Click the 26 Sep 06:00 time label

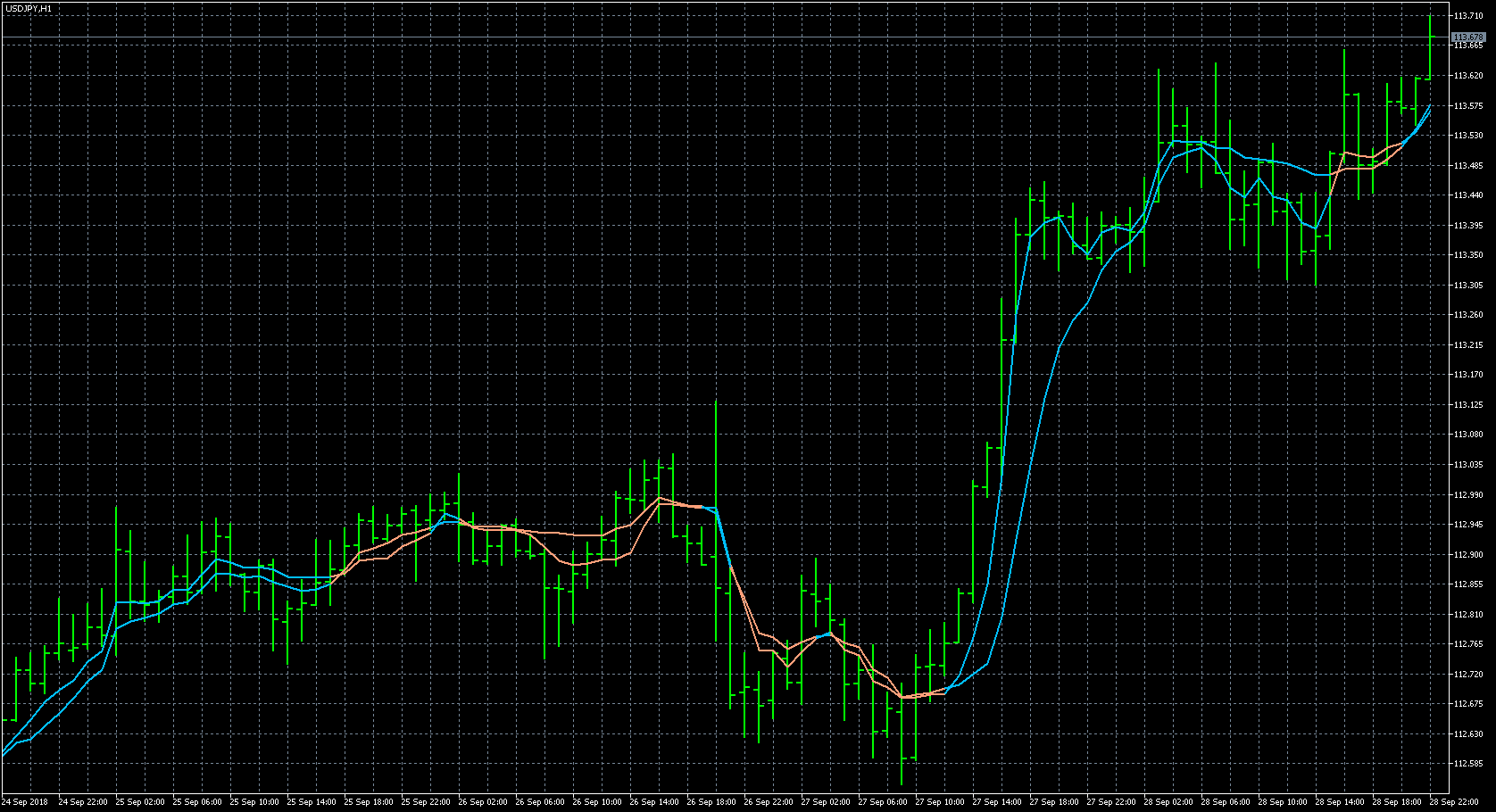tap(540, 802)
